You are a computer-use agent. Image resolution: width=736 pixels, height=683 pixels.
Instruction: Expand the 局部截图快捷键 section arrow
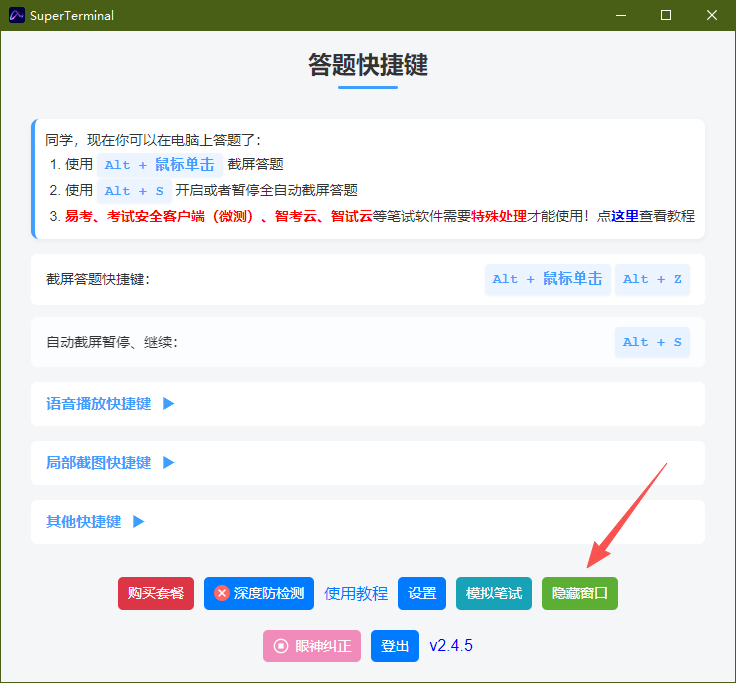point(169,463)
